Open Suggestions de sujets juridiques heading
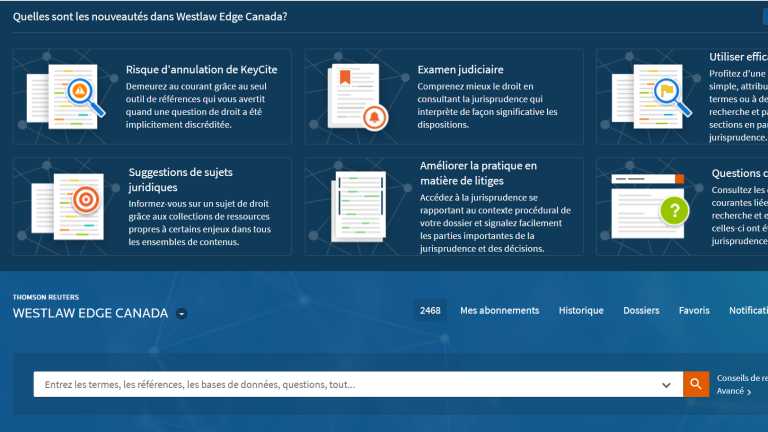Viewport: 768px width, 432px height. tap(181, 179)
